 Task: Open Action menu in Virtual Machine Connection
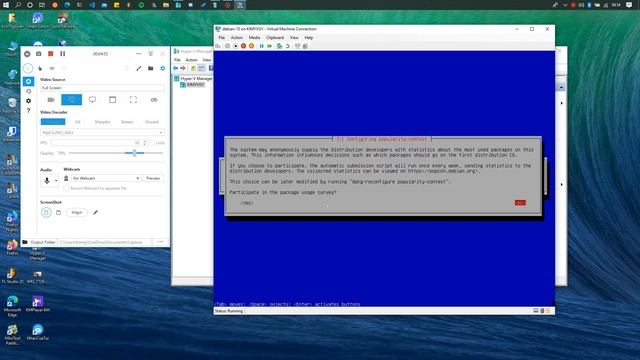237,38
